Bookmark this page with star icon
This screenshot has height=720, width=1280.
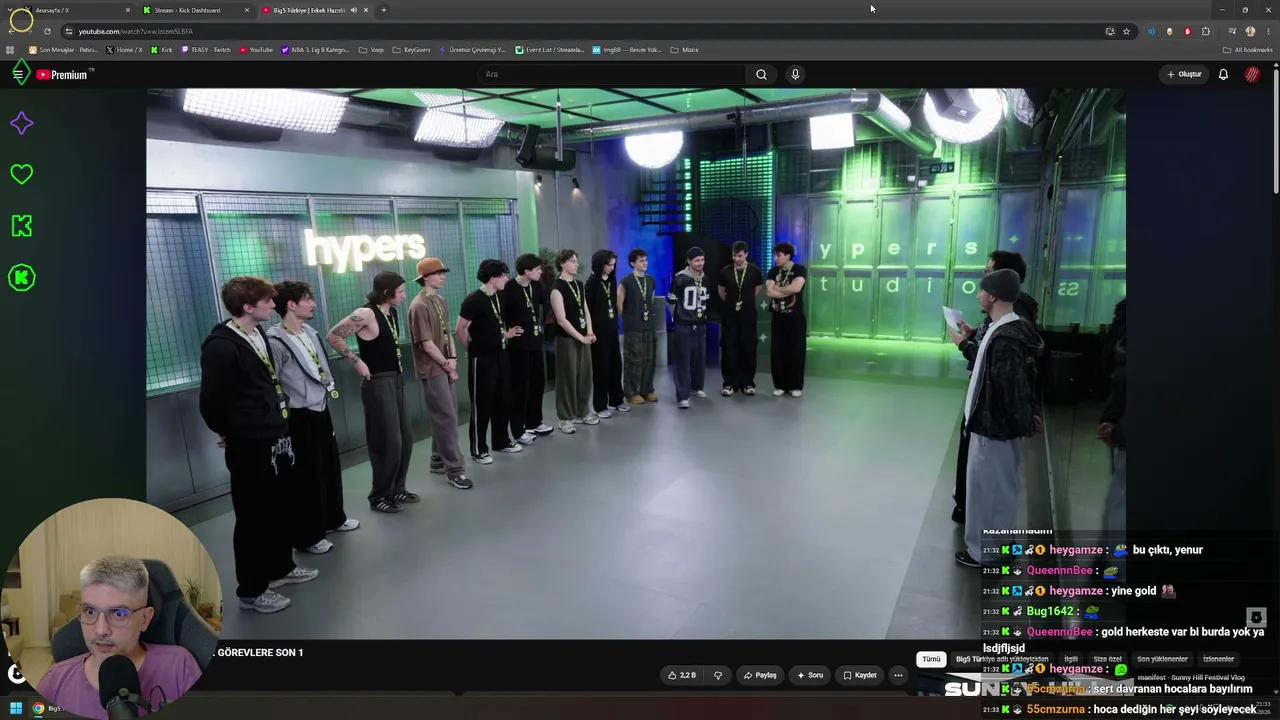click(1126, 31)
